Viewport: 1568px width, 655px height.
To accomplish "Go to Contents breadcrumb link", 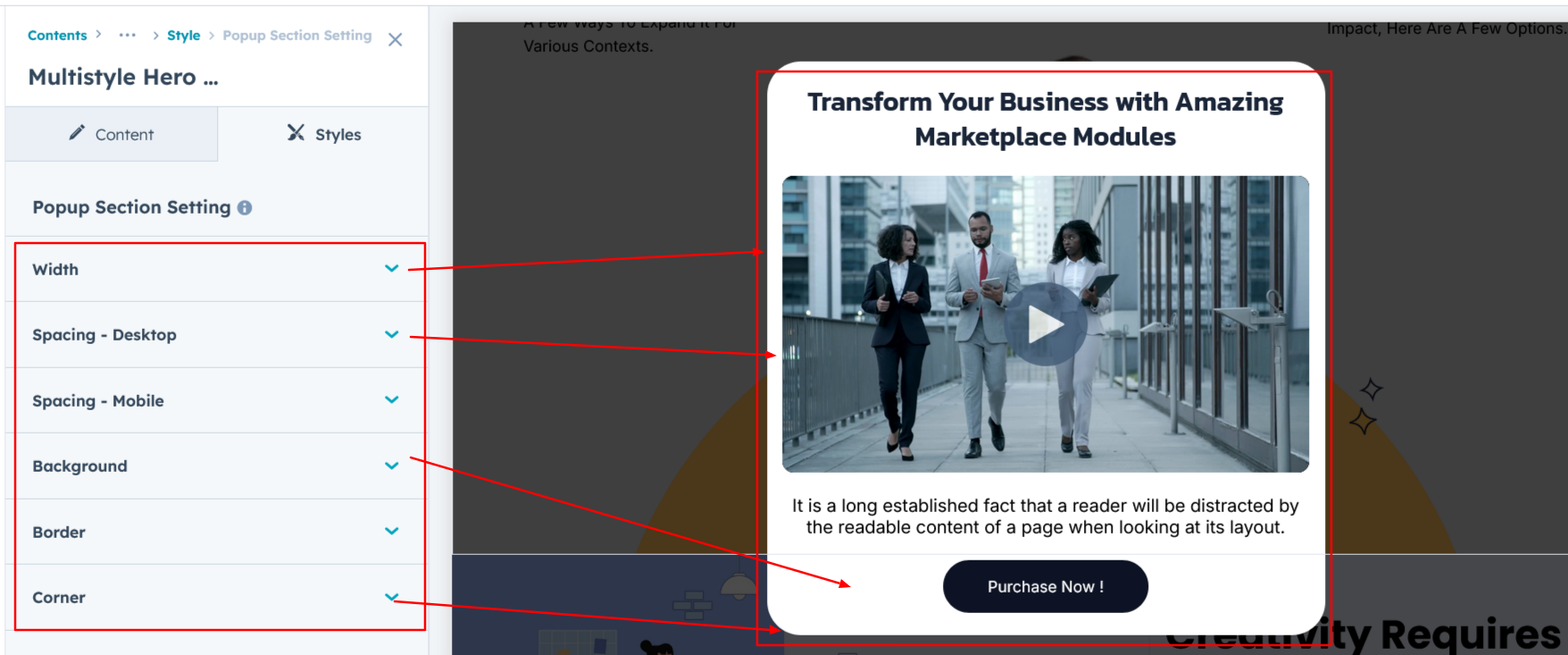I will 57,35.
